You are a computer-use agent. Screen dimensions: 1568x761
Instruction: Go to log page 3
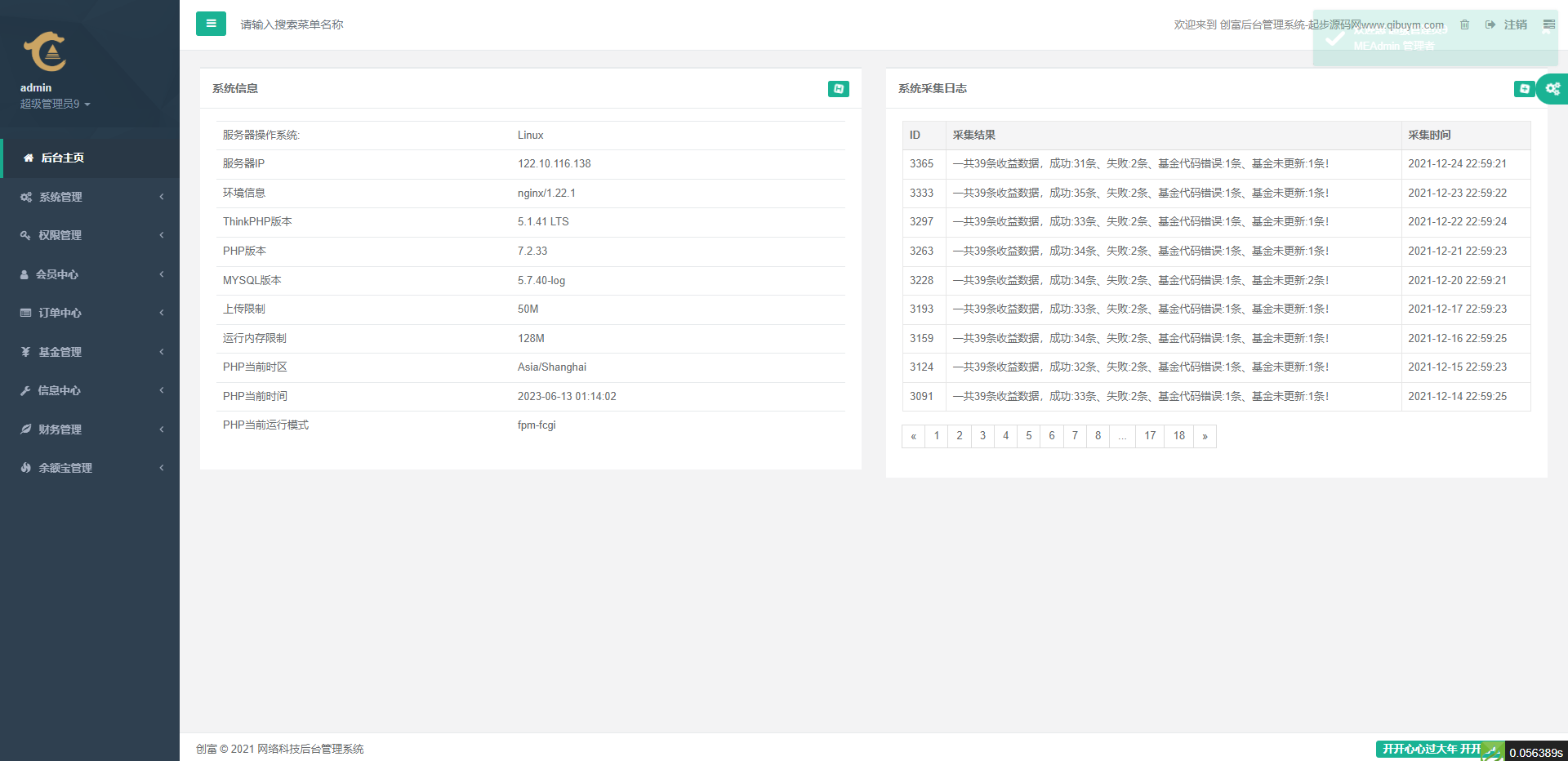coord(982,436)
